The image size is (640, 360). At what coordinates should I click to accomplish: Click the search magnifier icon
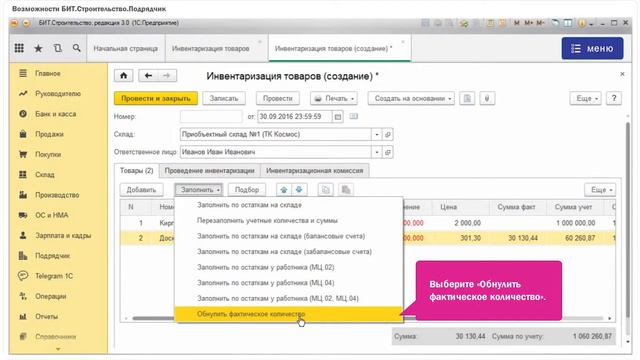[x=76, y=48]
